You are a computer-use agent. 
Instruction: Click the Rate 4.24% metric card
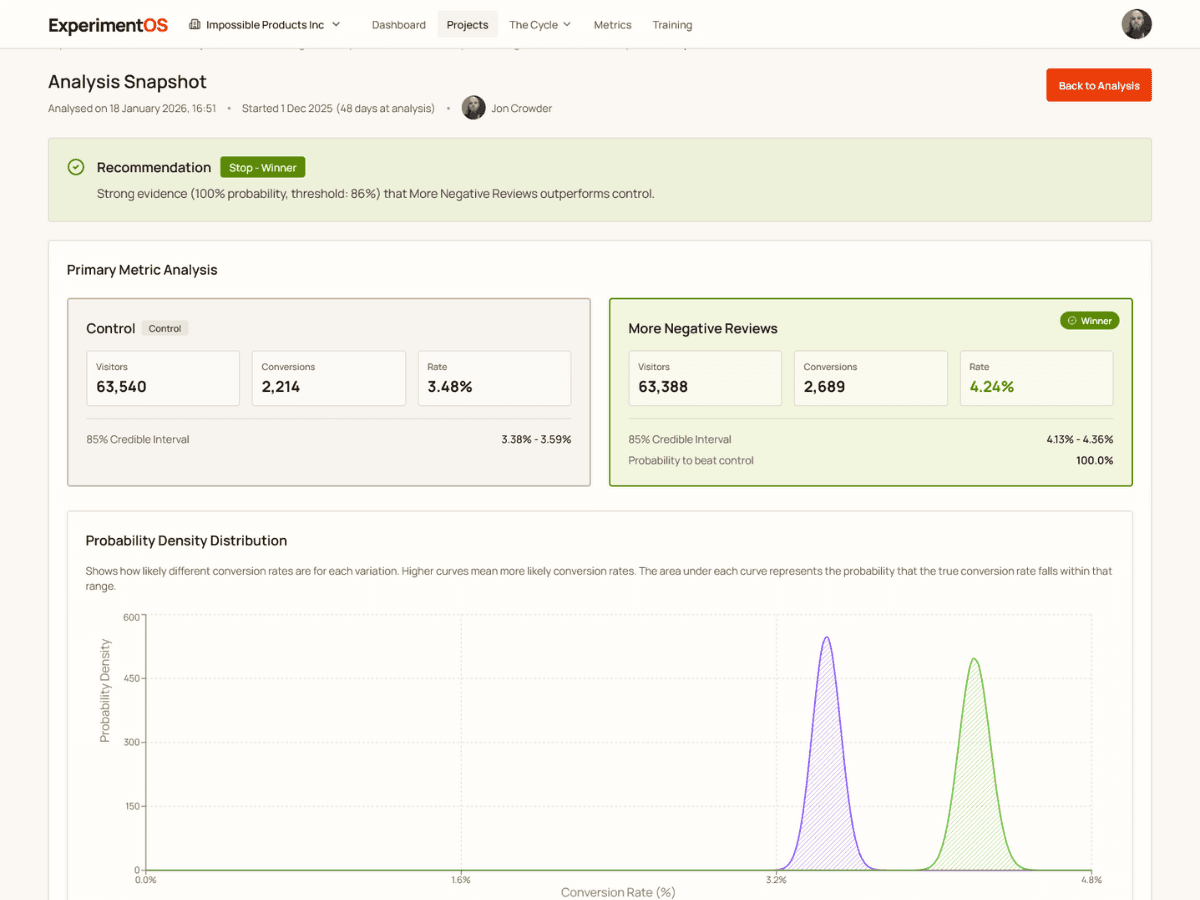[1036, 378]
